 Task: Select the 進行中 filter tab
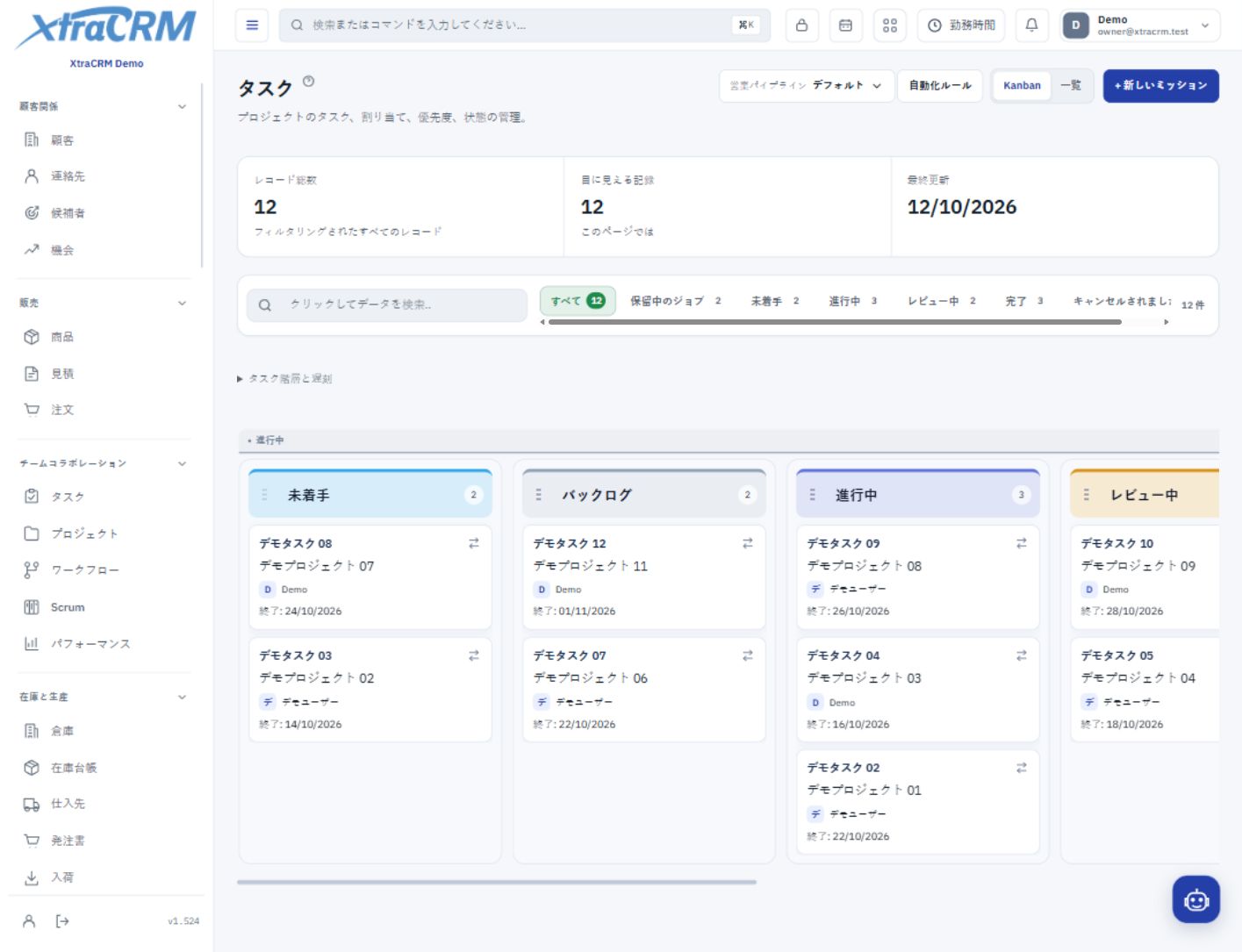point(852,301)
